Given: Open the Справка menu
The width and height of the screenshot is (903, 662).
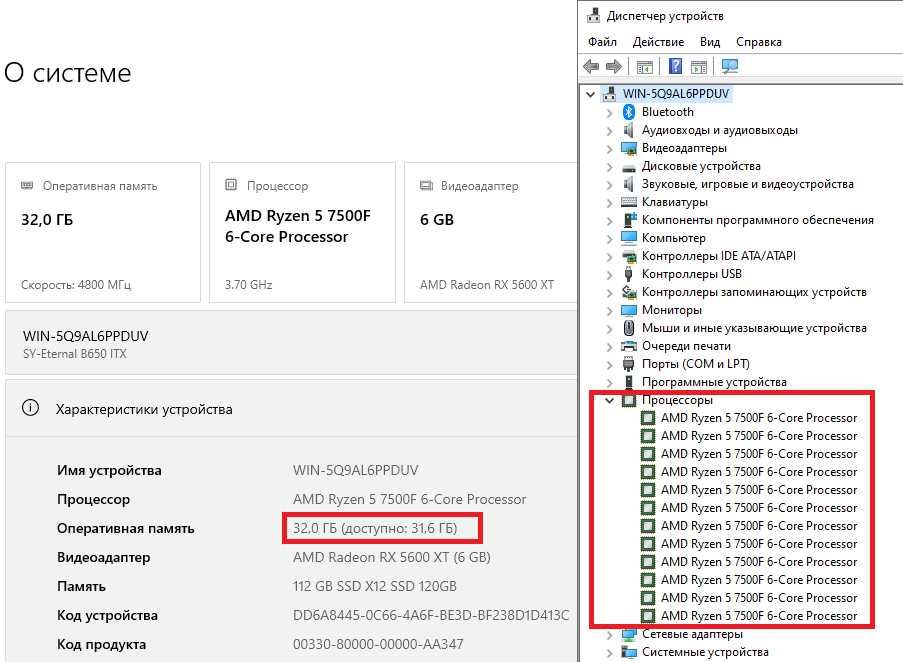Looking at the screenshot, I should point(758,41).
